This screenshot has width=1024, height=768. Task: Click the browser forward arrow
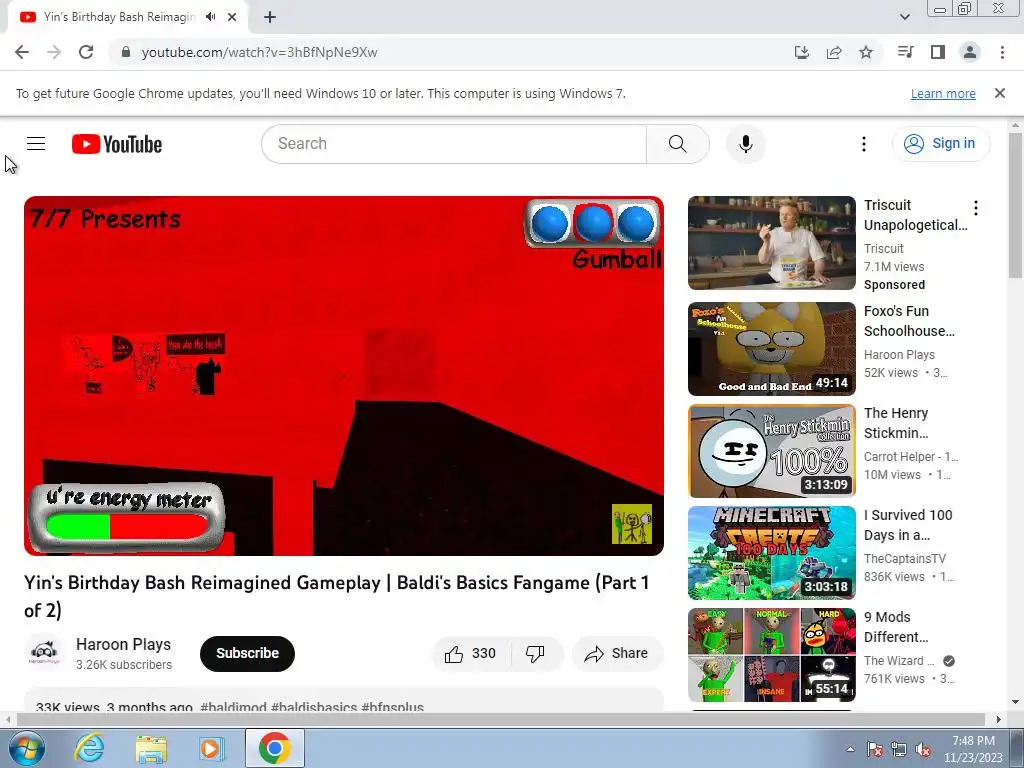pyautogui.click(x=54, y=52)
